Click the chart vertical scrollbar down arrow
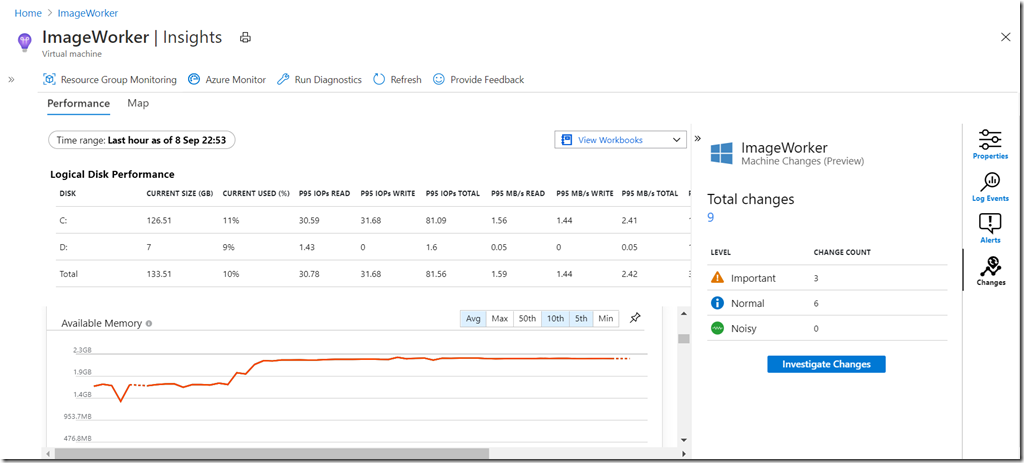The image size is (1024, 463). (x=684, y=439)
